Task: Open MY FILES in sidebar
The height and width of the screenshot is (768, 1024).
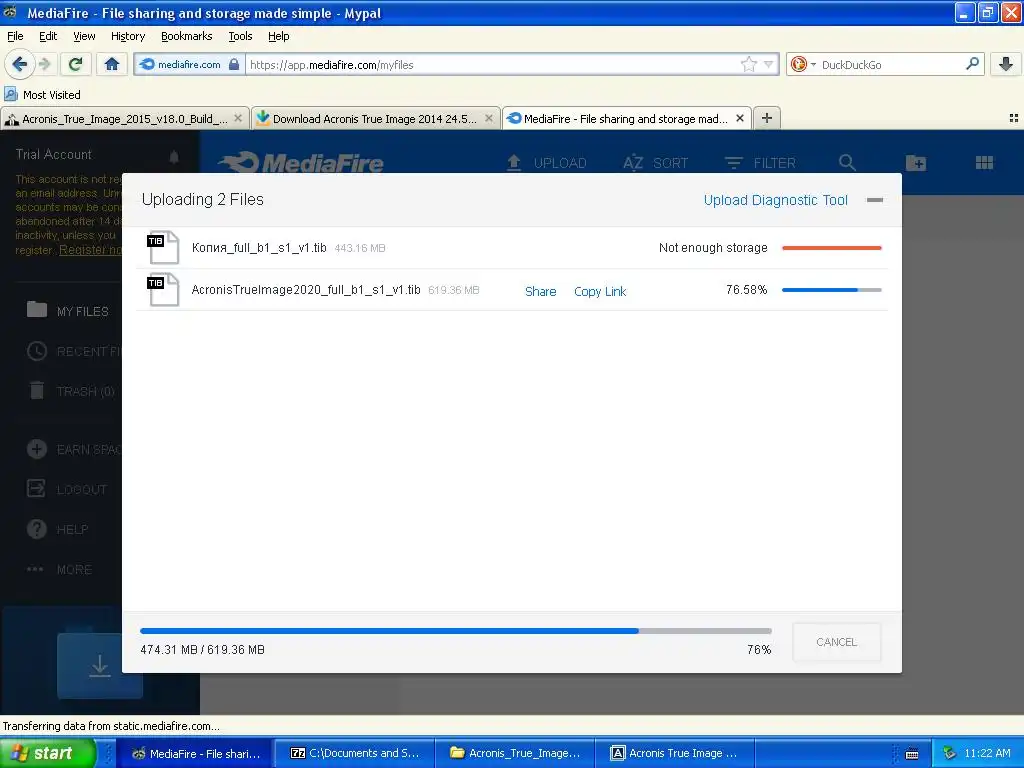Action: tap(68, 311)
